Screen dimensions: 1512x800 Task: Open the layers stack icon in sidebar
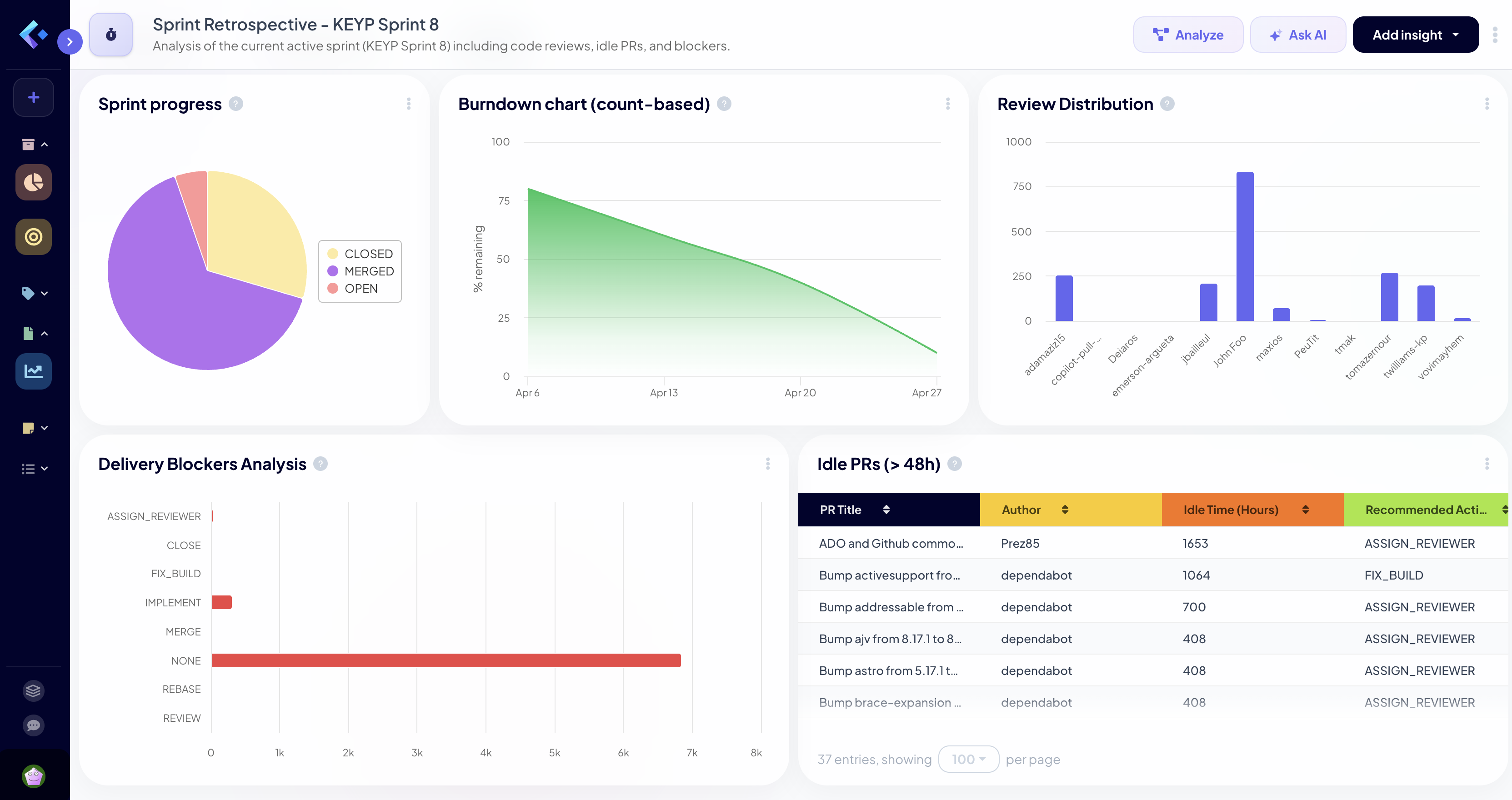click(x=34, y=691)
